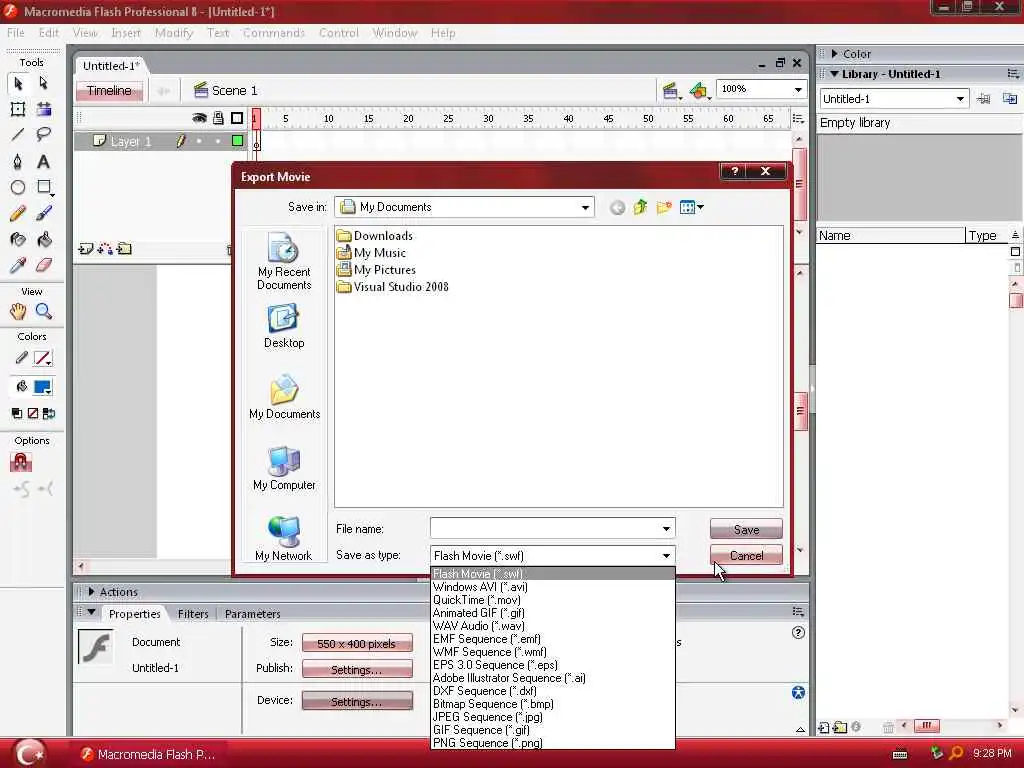
Task: Toggle Timeline visibility button
Action: tap(109, 91)
